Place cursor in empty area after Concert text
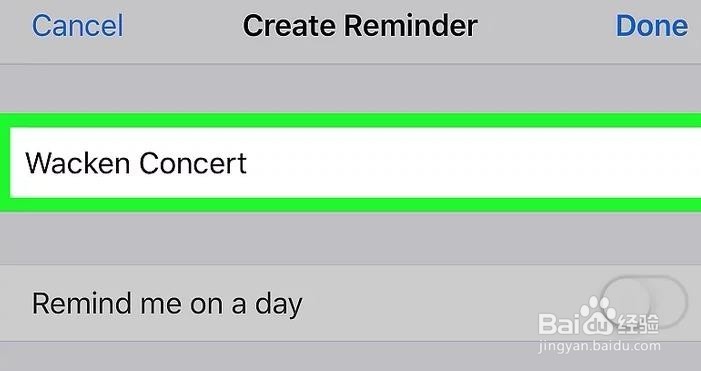 [469, 163]
